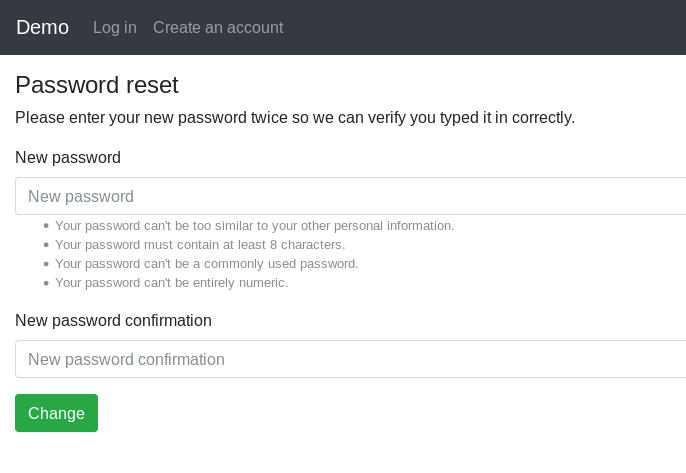Click the bullet before the 8 characters hint

pyautogui.click(x=46, y=246)
